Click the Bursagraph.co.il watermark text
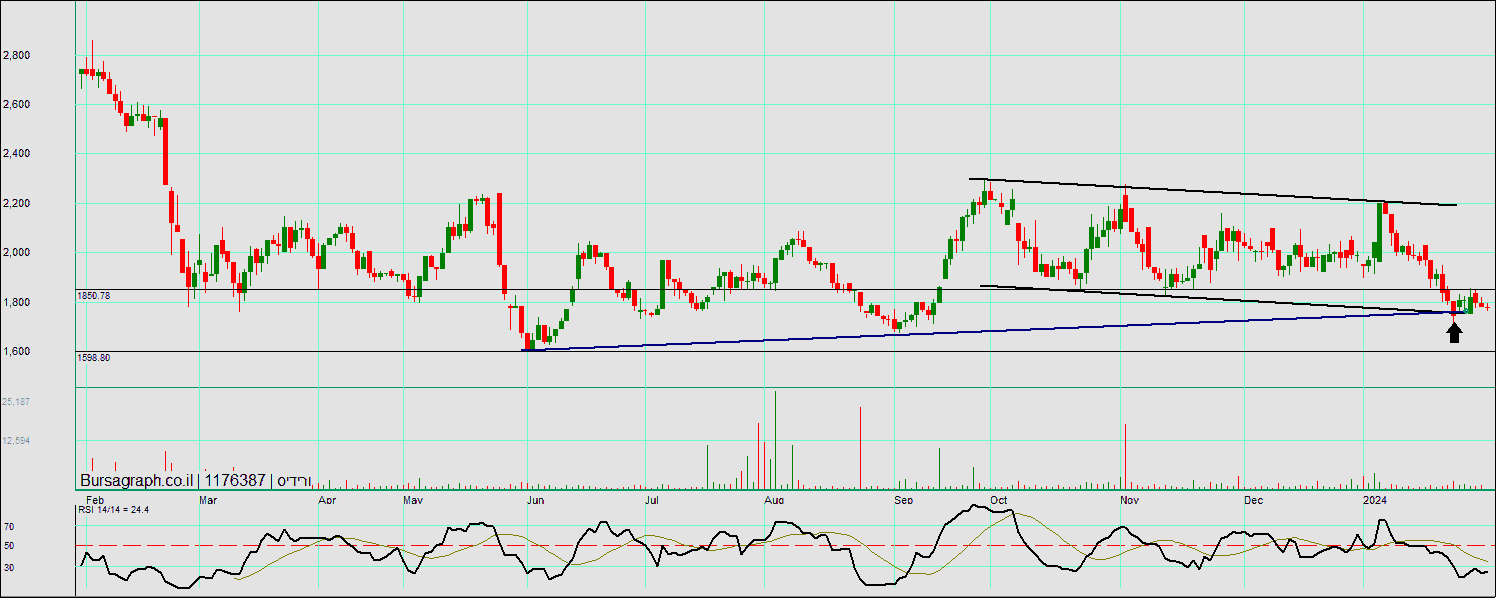This screenshot has width=1496, height=598. pos(137,481)
